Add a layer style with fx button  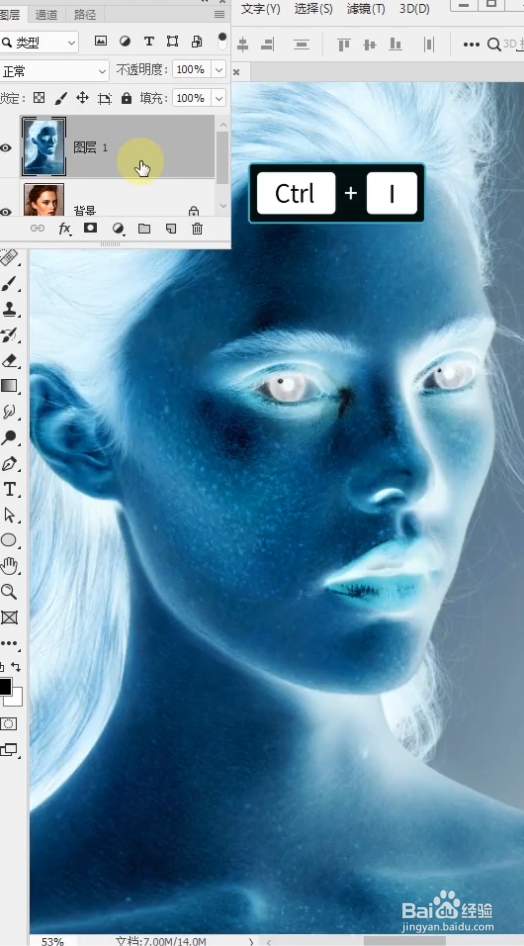click(x=65, y=228)
